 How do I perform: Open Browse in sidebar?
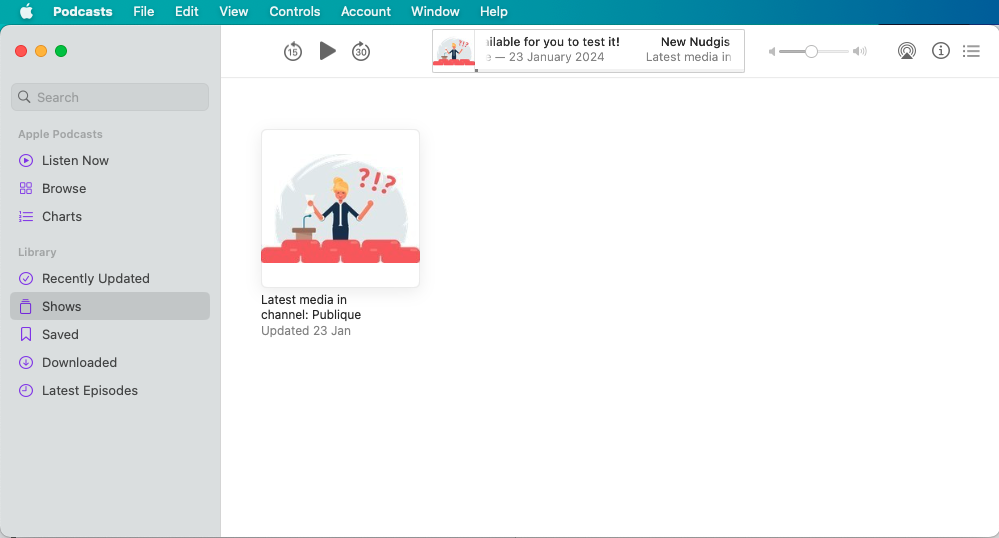tap(110, 189)
